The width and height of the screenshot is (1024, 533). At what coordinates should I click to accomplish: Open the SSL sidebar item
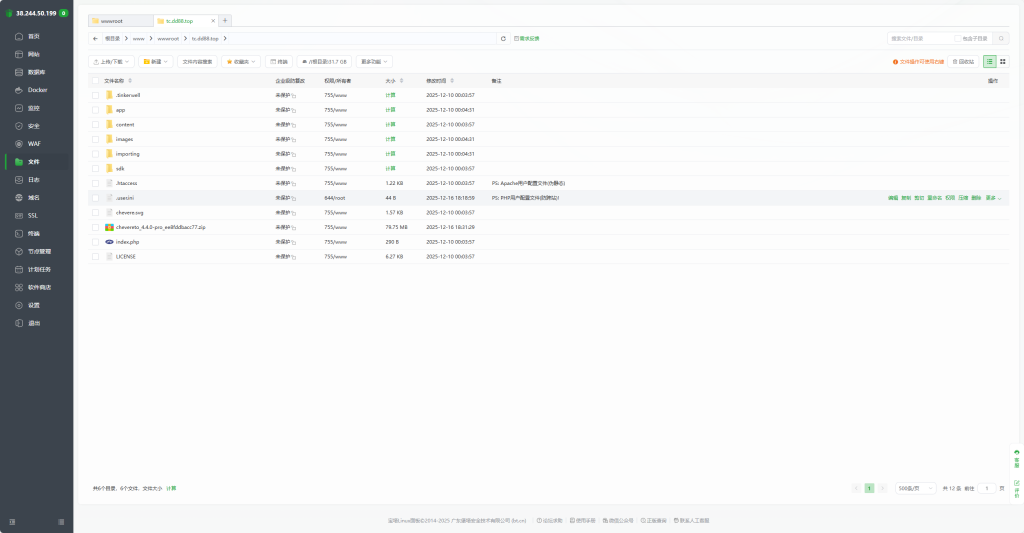pyautogui.click(x=32, y=215)
